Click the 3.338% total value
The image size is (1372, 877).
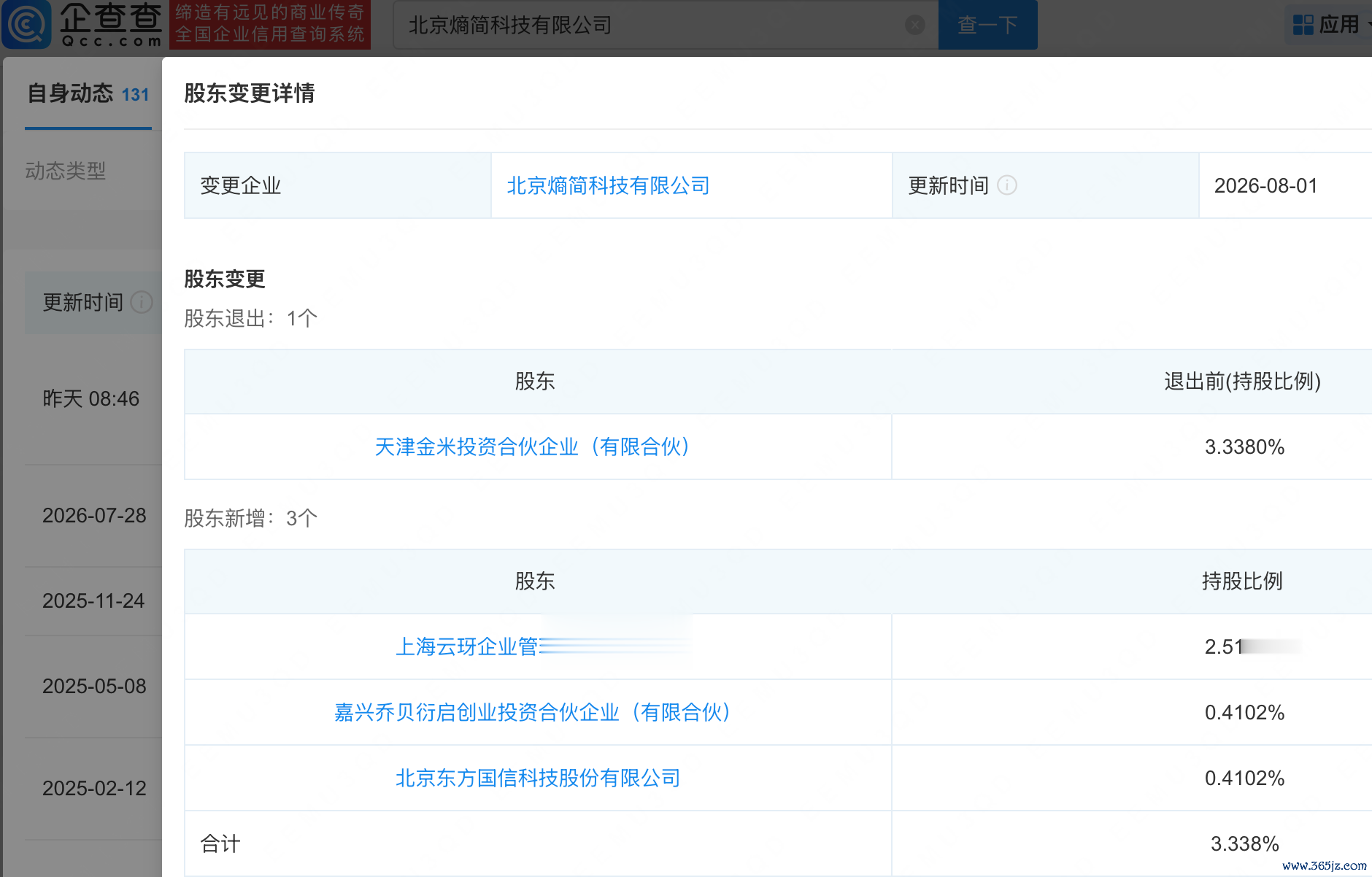click(1244, 843)
